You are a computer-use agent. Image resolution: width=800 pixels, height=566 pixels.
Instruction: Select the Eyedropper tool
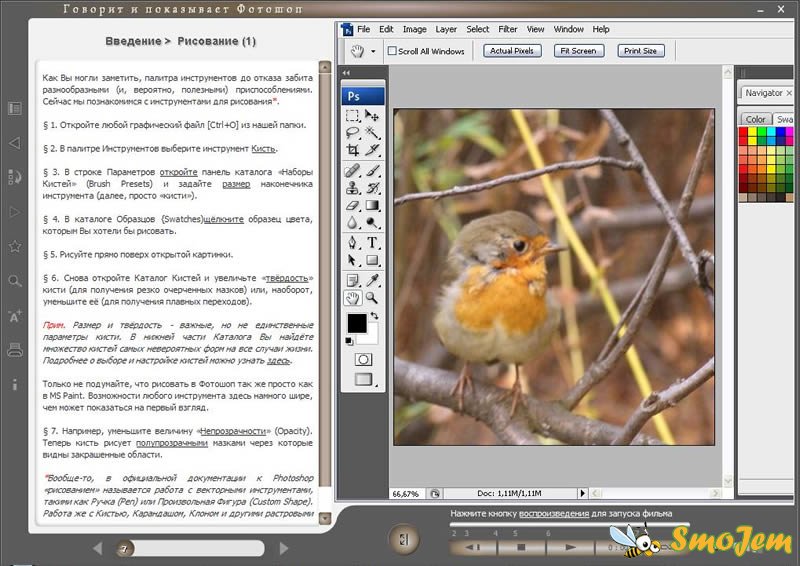[372, 280]
